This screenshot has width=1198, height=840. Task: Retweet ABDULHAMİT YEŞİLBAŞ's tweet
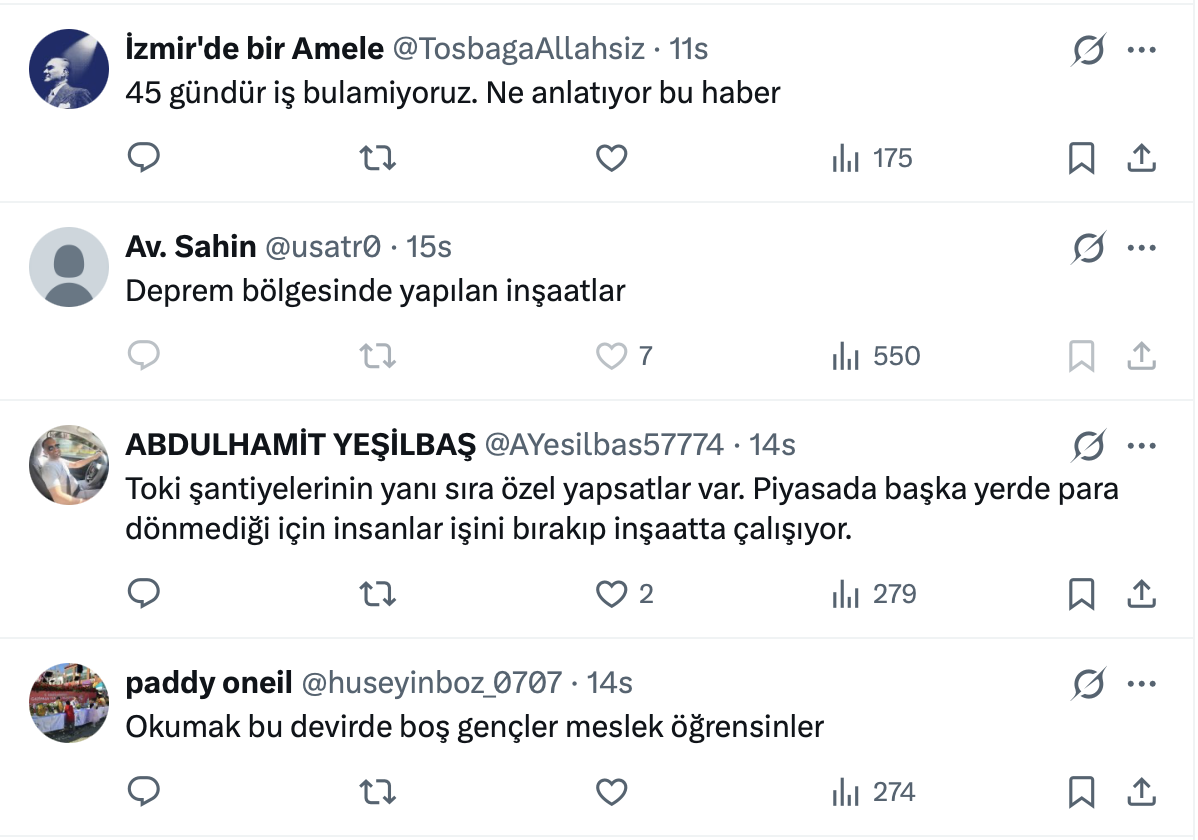point(377,594)
